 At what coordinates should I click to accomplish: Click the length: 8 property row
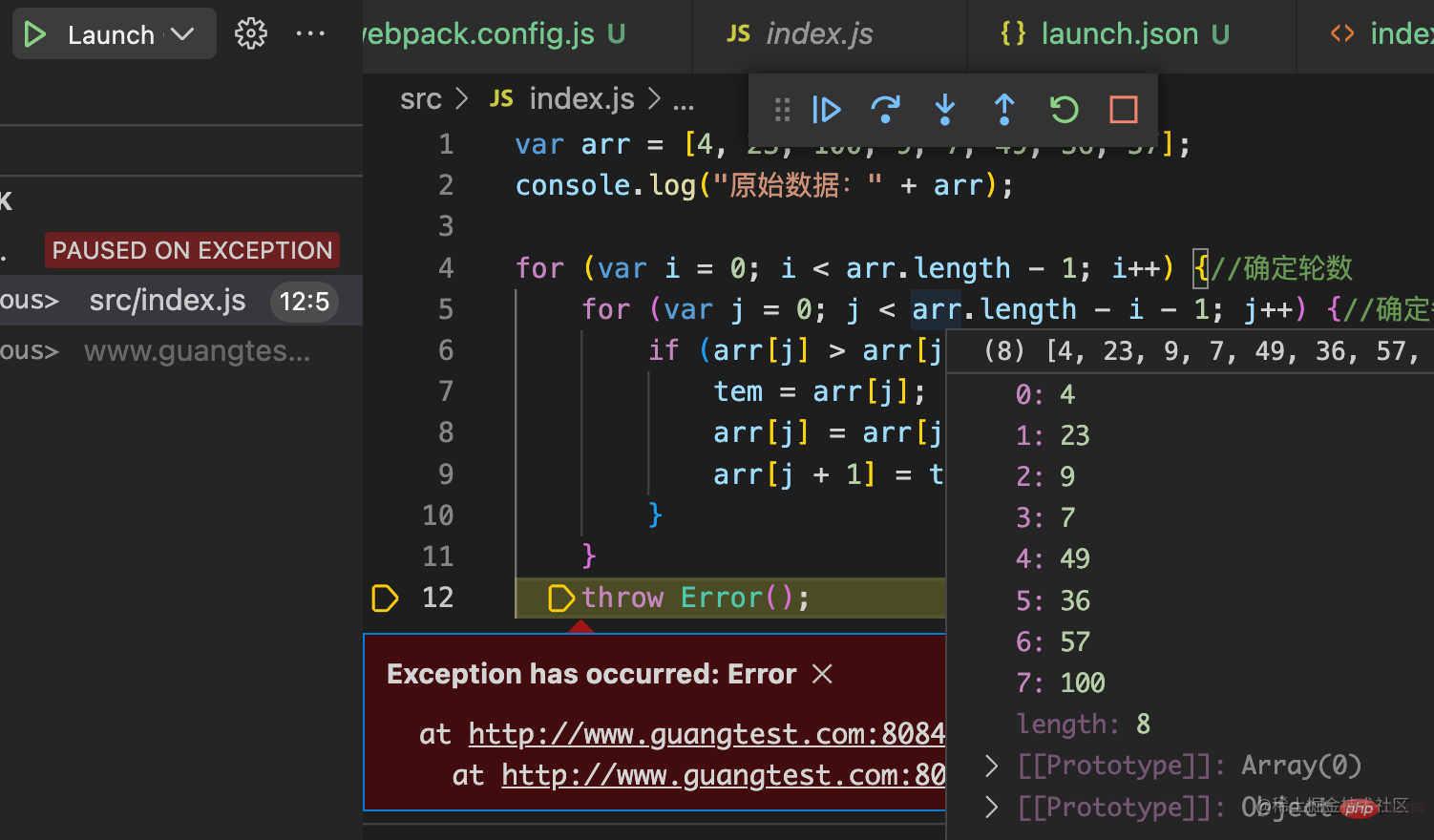(x=1083, y=724)
